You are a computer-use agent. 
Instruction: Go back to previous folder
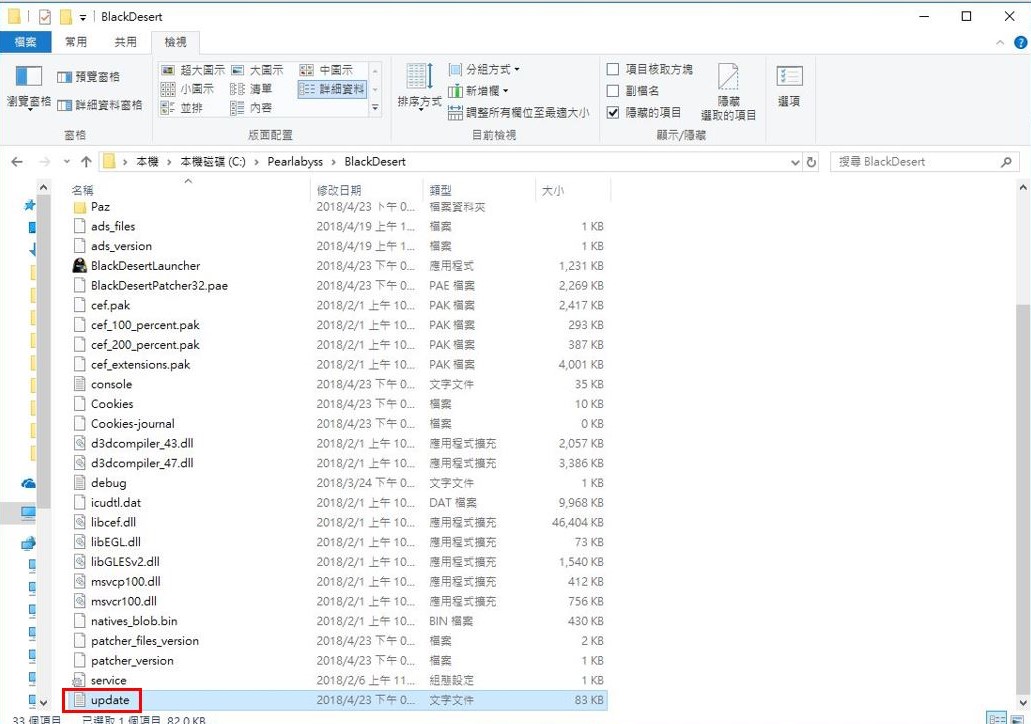(x=17, y=162)
